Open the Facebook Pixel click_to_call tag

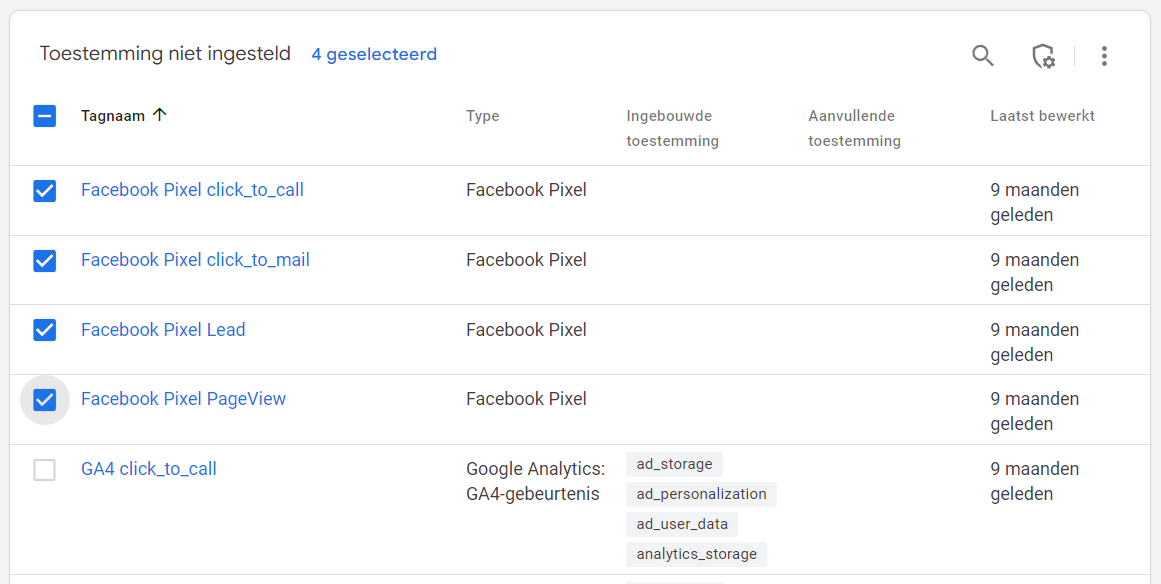(x=192, y=190)
